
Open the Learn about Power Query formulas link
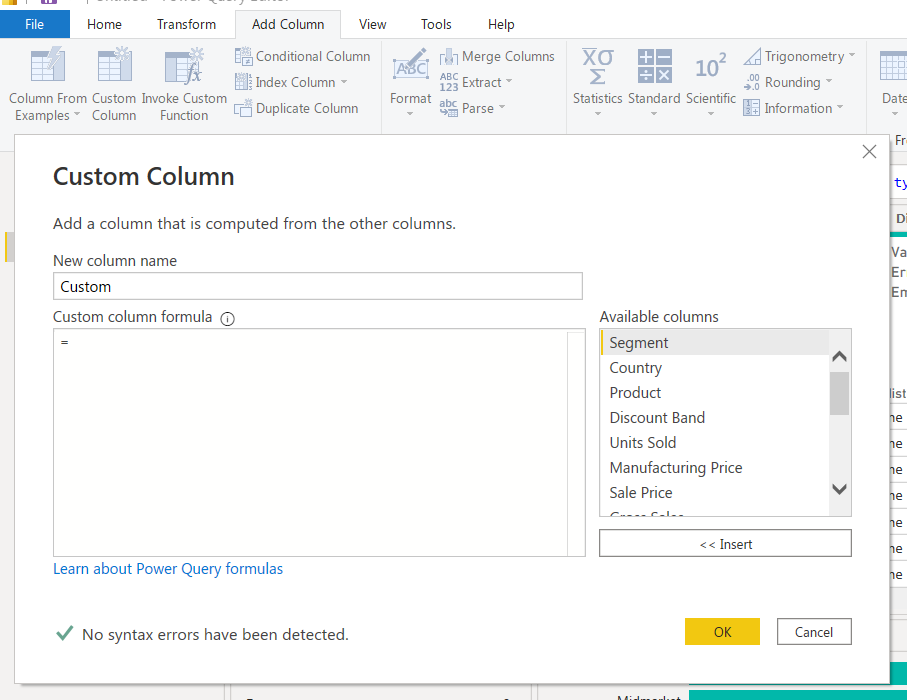click(x=168, y=567)
